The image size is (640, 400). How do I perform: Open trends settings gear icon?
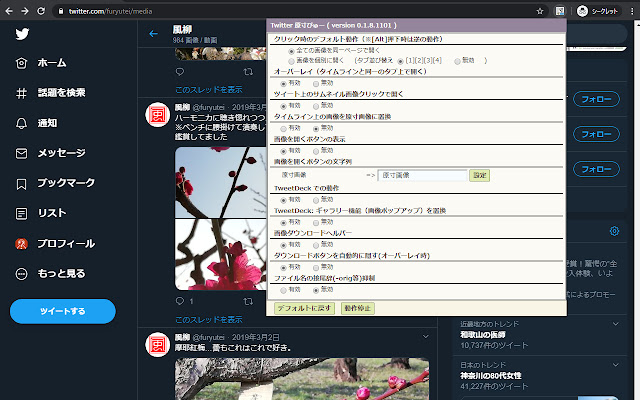(614, 231)
